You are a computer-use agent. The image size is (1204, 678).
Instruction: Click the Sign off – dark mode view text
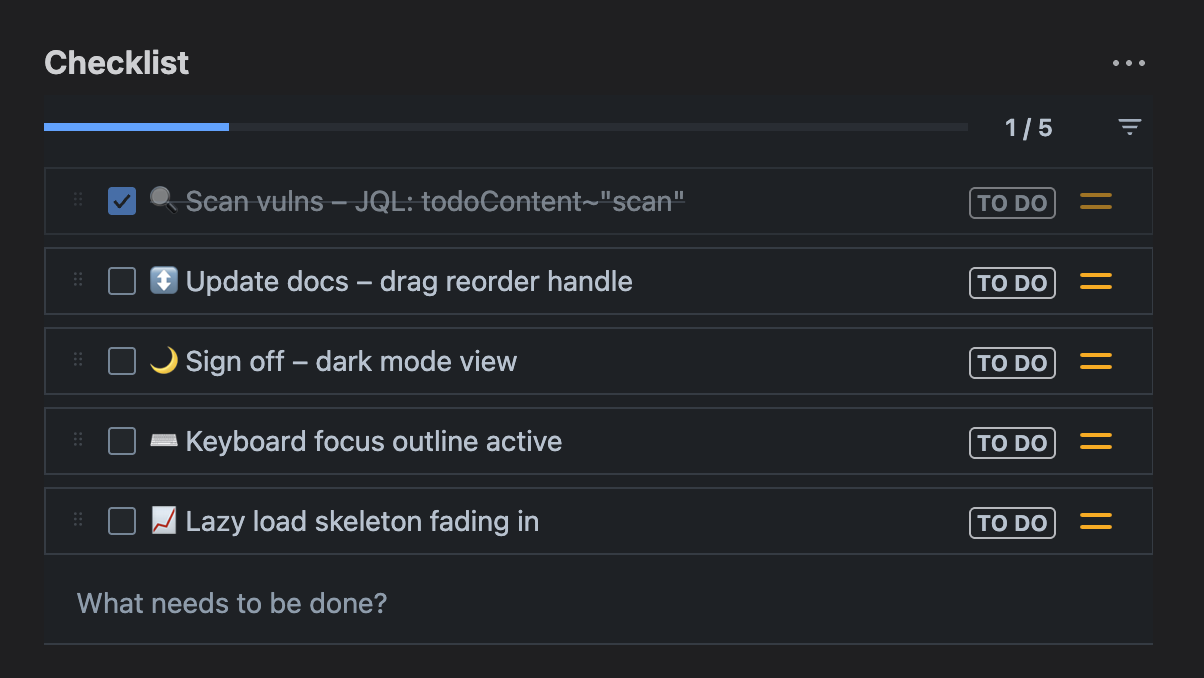click(x=351, y=362)
